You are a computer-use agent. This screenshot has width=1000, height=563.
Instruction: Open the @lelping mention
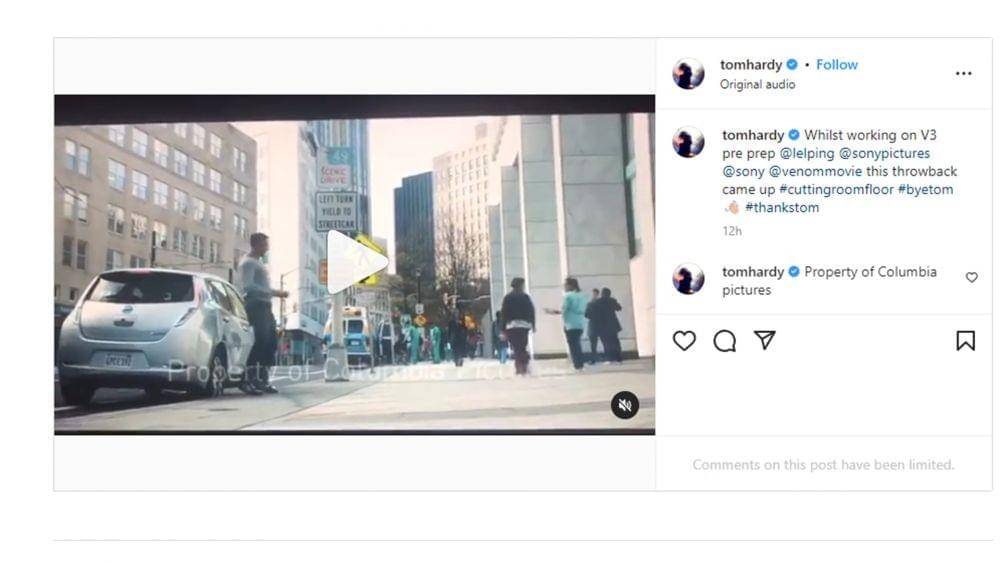[x=806, y=153]
